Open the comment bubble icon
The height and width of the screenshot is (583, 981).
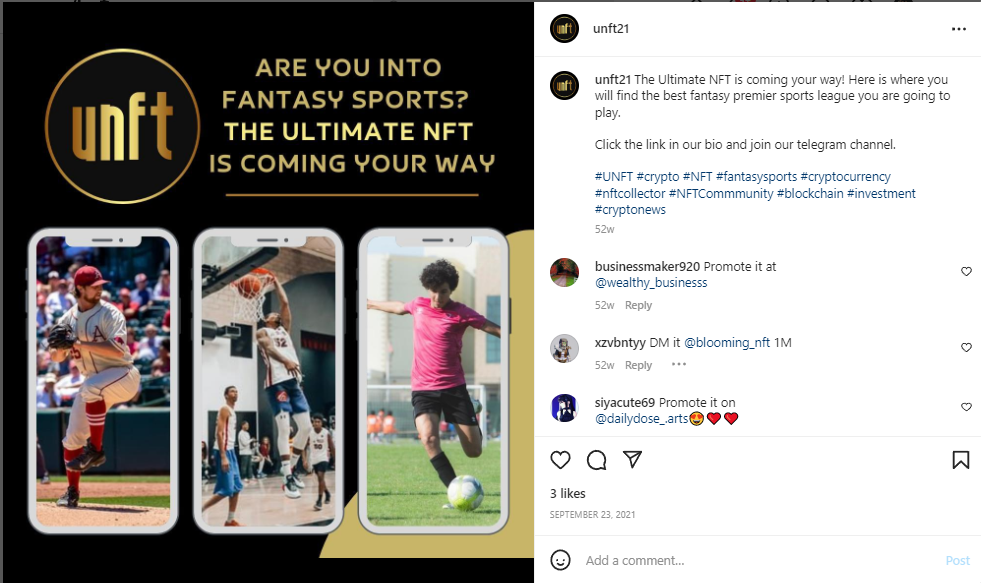(x=596, y=460)
